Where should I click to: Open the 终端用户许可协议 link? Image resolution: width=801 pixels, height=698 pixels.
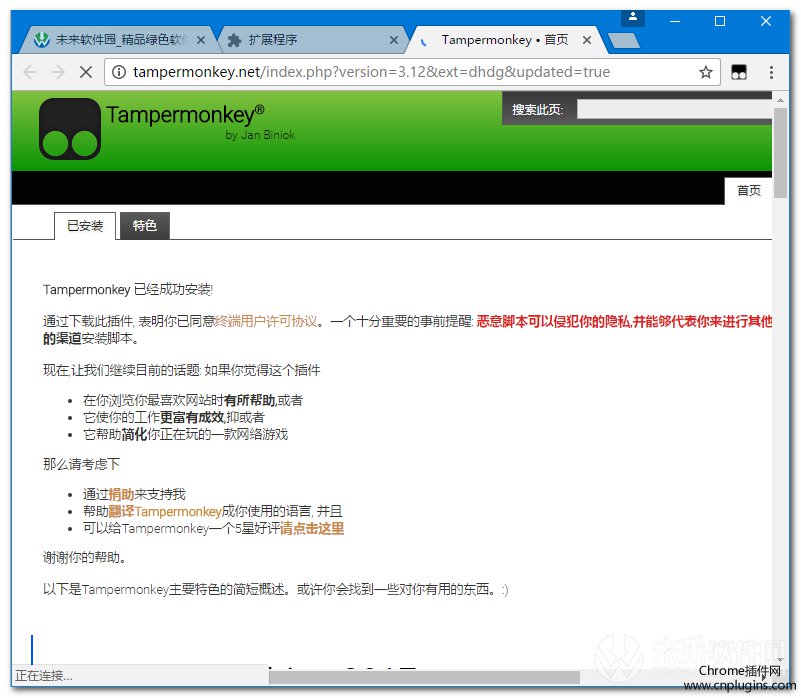point(266,321)
